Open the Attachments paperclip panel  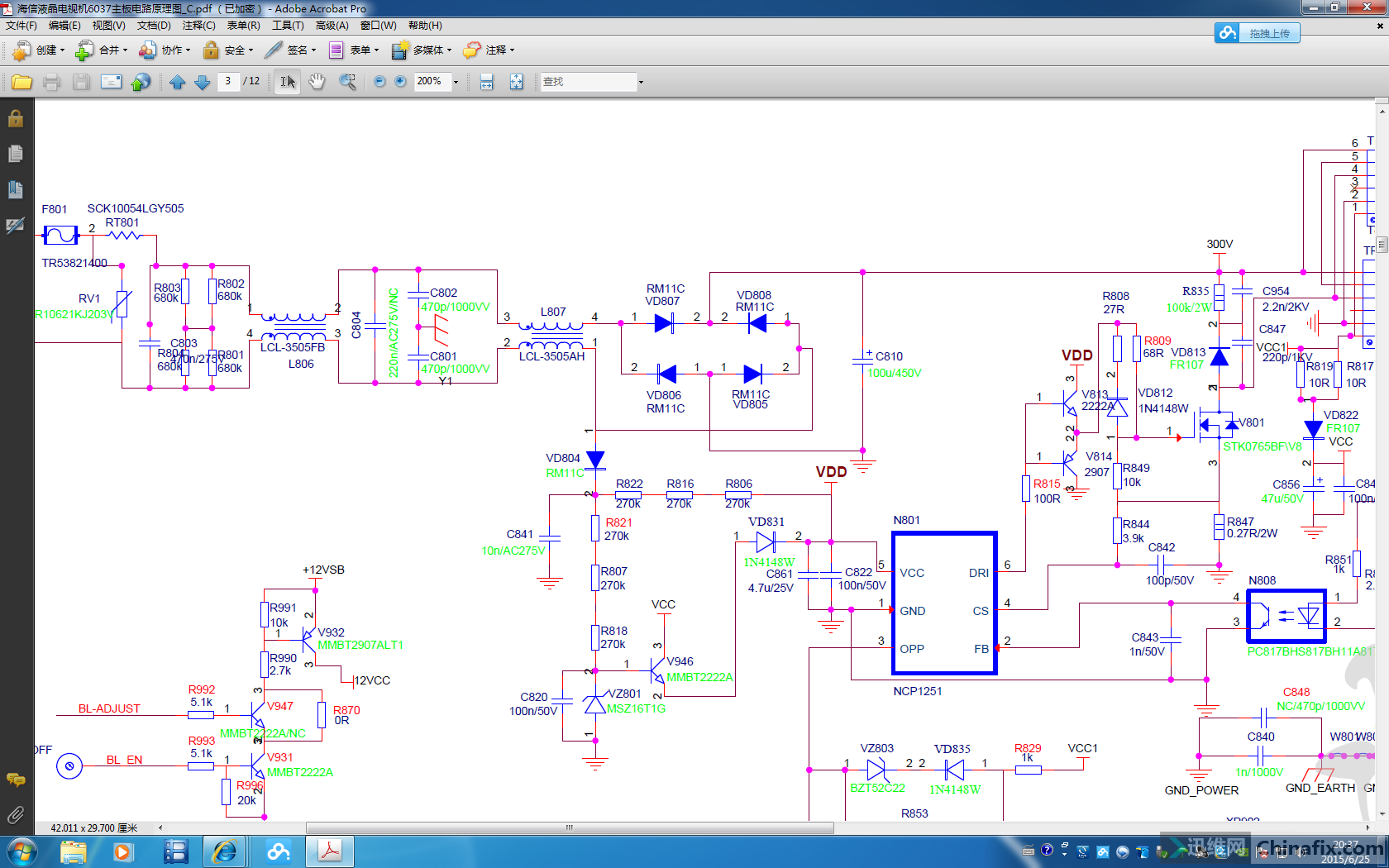(16, 815)
